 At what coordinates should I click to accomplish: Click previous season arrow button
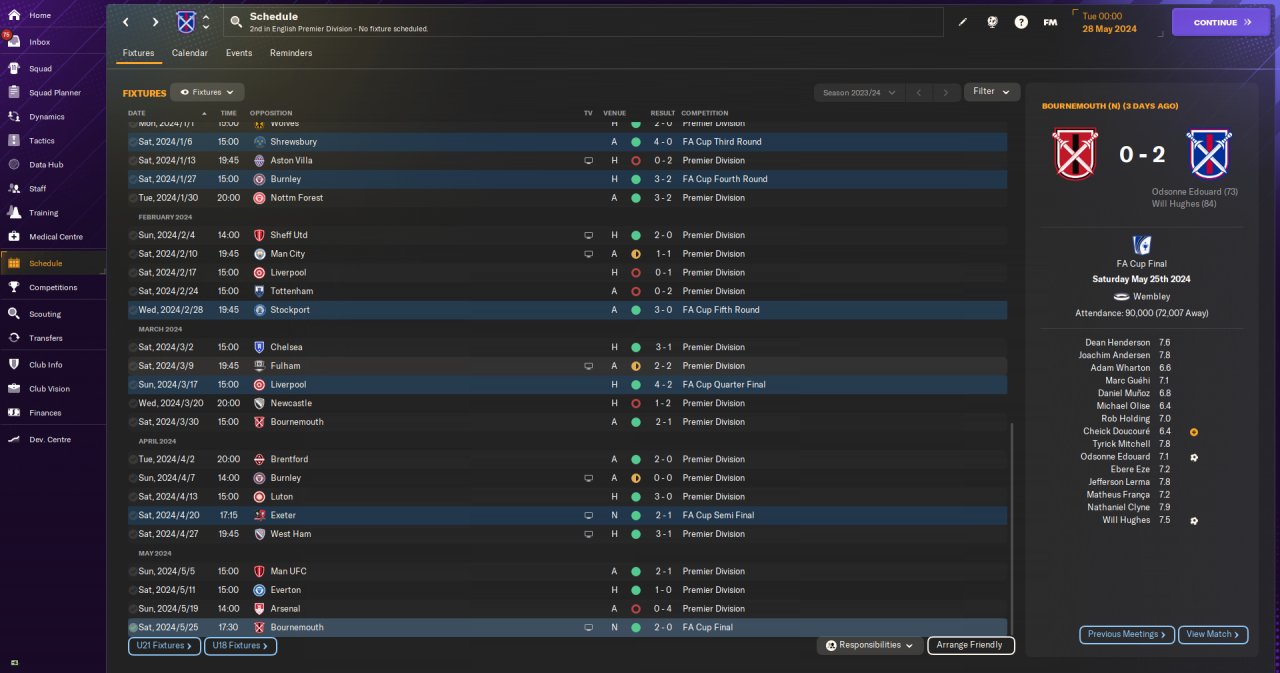click(919, 92)
